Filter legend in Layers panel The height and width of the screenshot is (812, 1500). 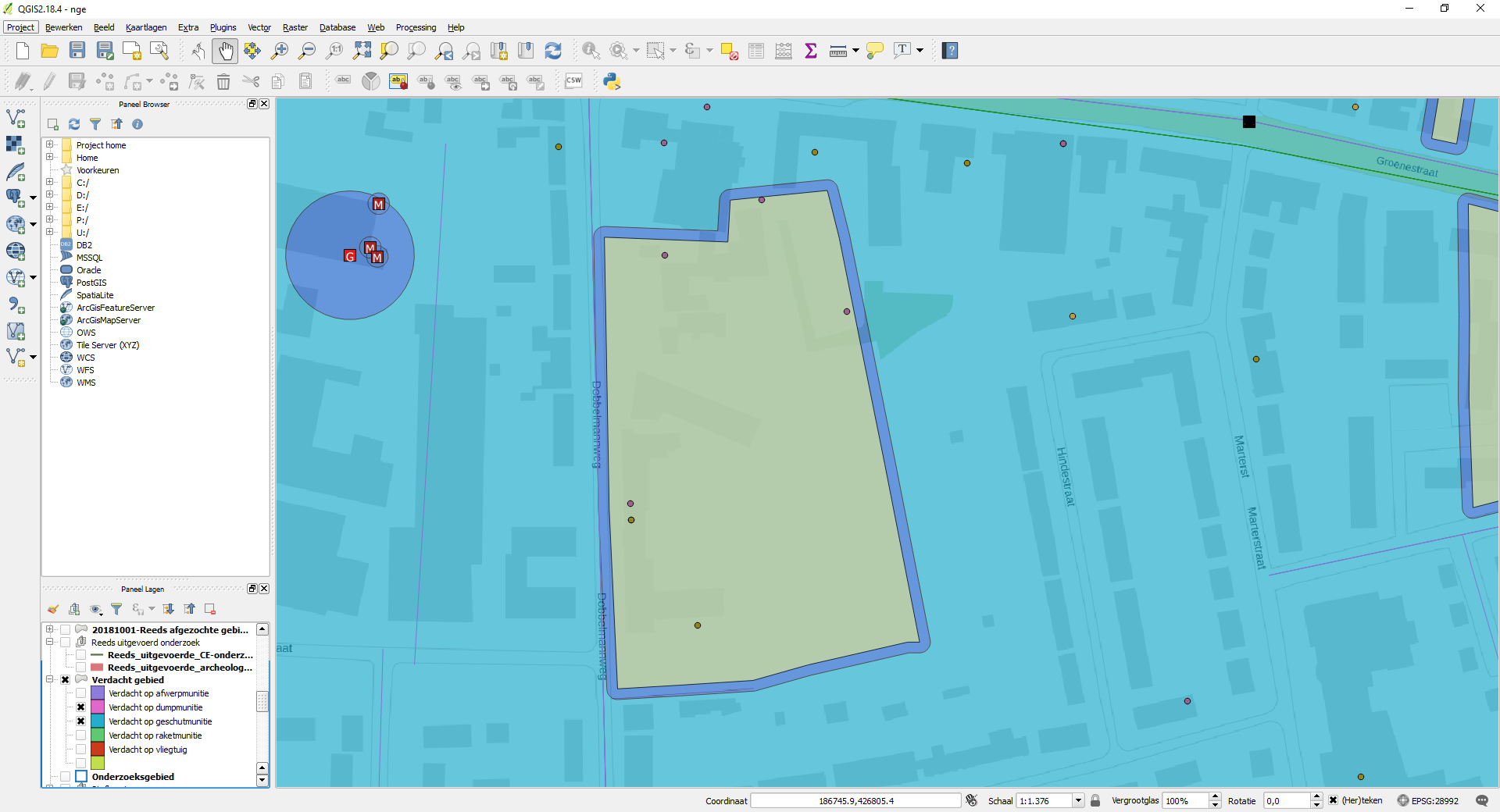click(116, 609)
